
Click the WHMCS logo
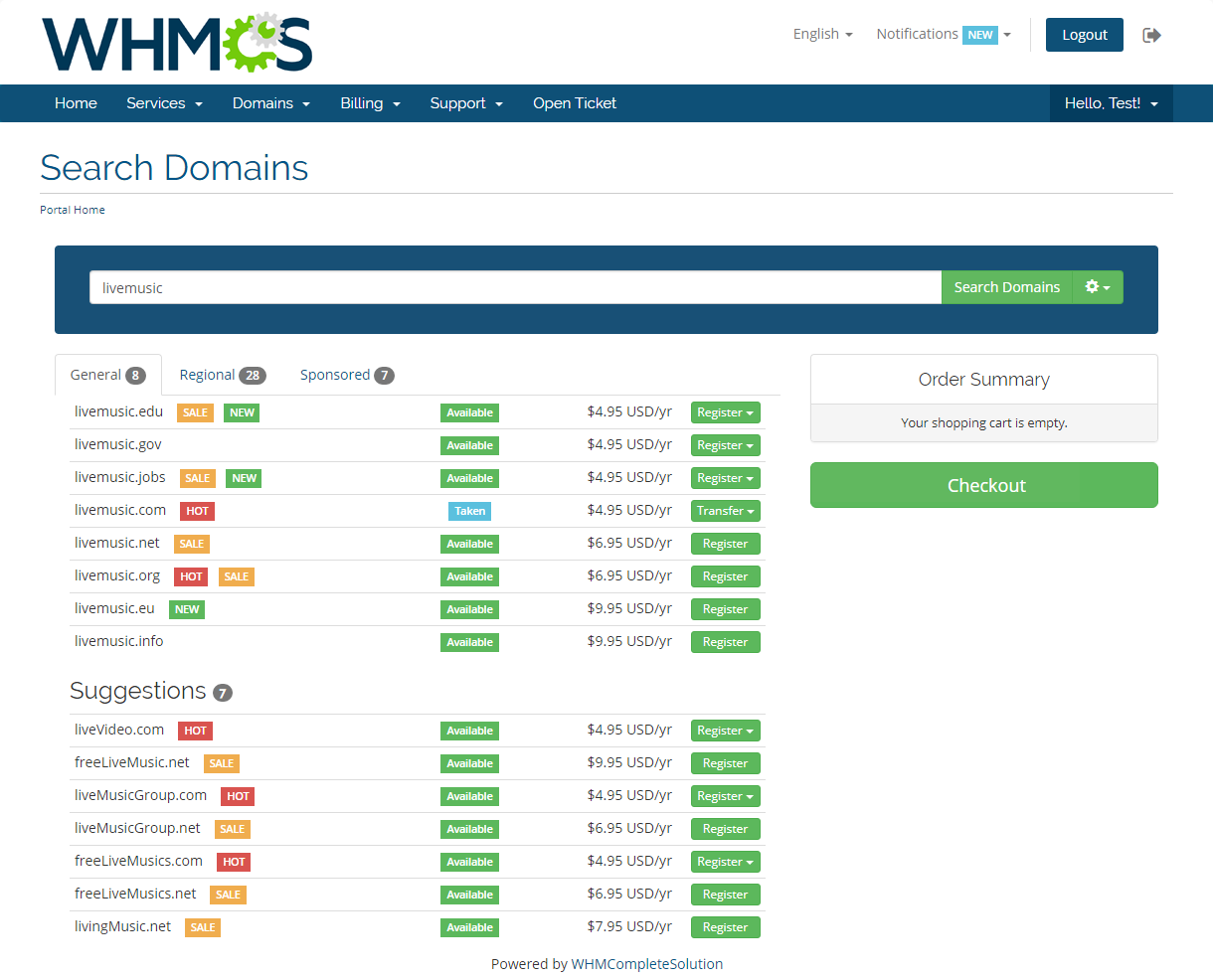point(176,43)
